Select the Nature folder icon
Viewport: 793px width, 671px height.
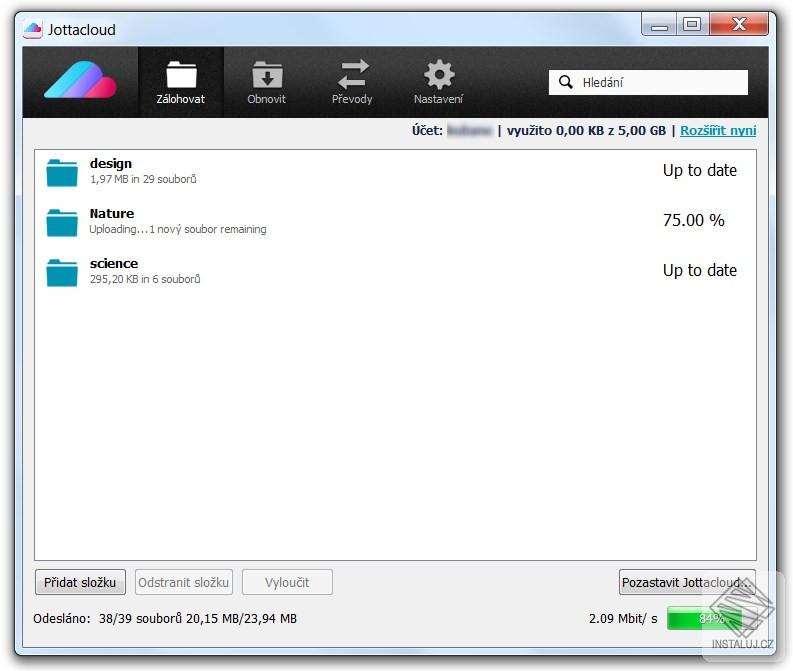(62, 223)
